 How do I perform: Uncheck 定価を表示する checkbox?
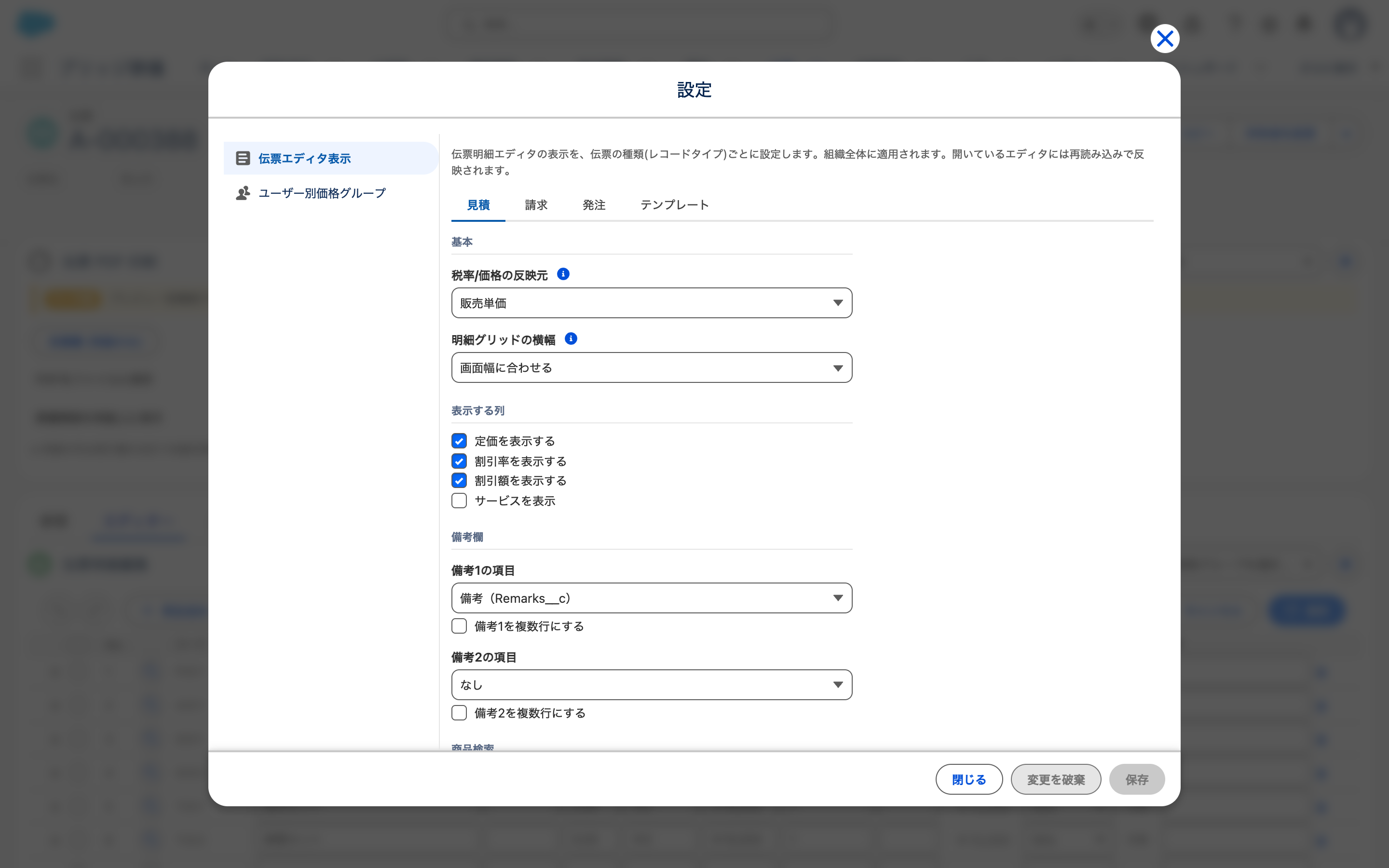(x=459, y=441)
